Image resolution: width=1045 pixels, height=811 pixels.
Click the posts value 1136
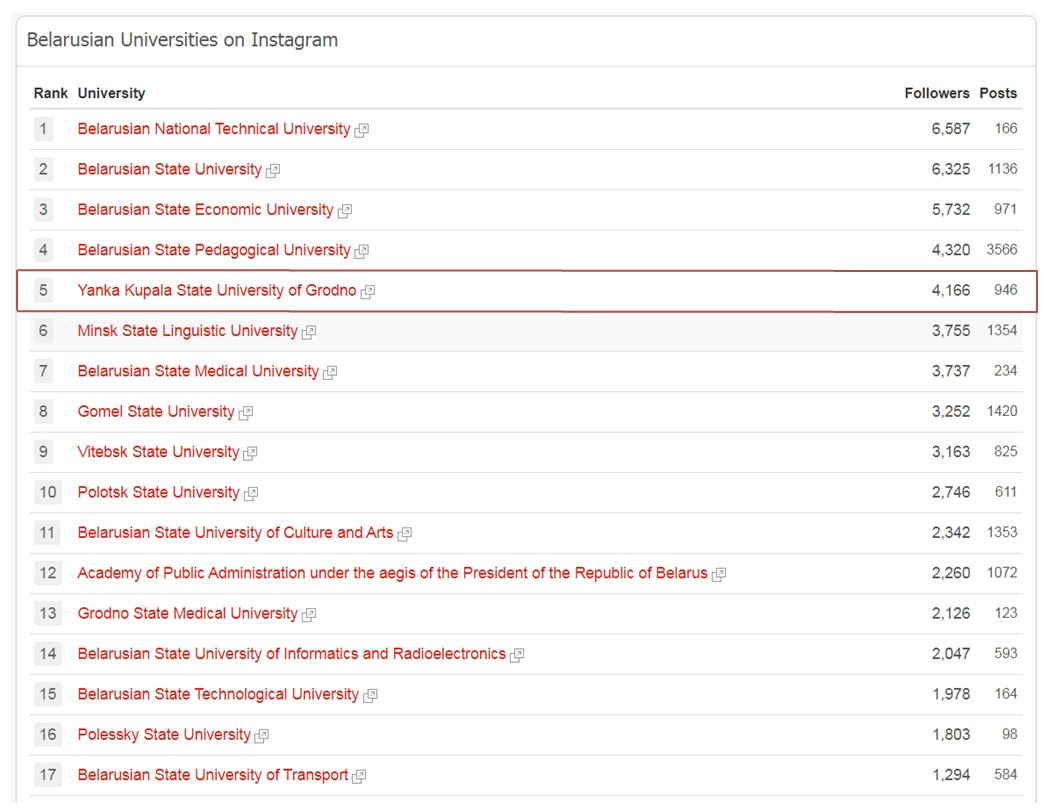[x=1002, y=169]
